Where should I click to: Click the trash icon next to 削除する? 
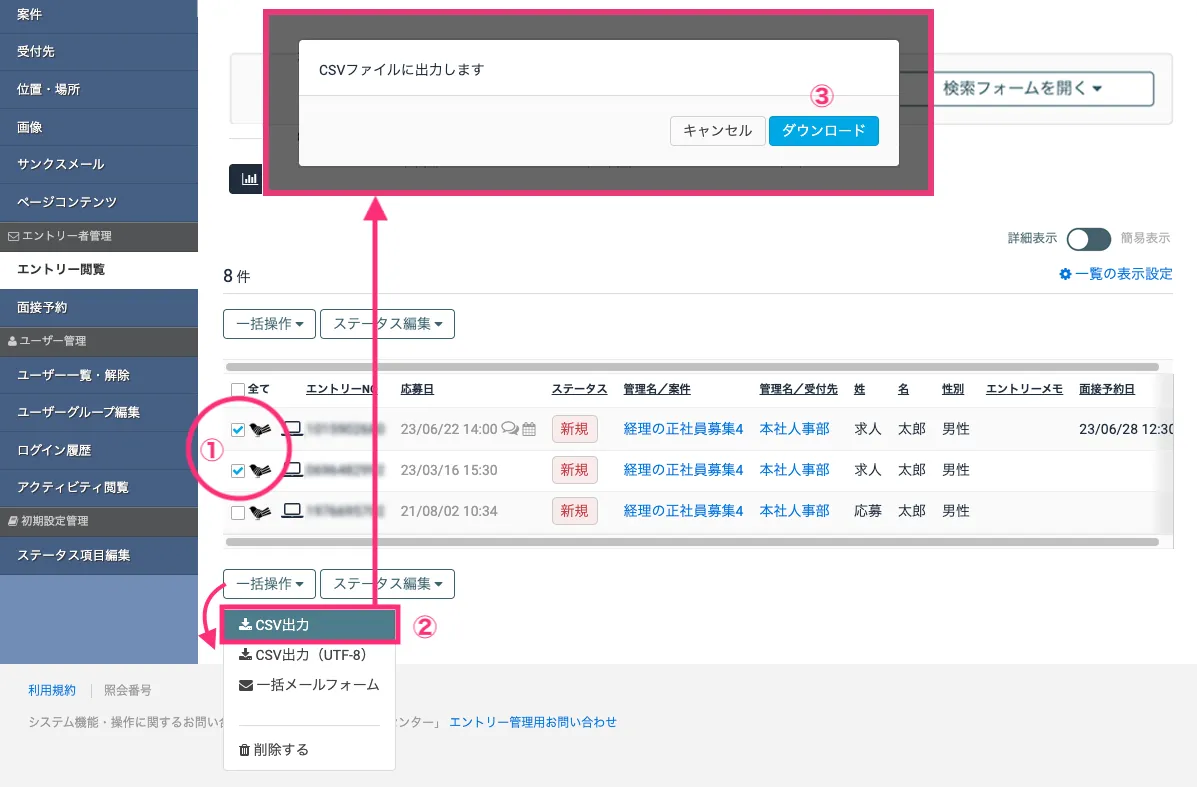click(x=245, y=749)
